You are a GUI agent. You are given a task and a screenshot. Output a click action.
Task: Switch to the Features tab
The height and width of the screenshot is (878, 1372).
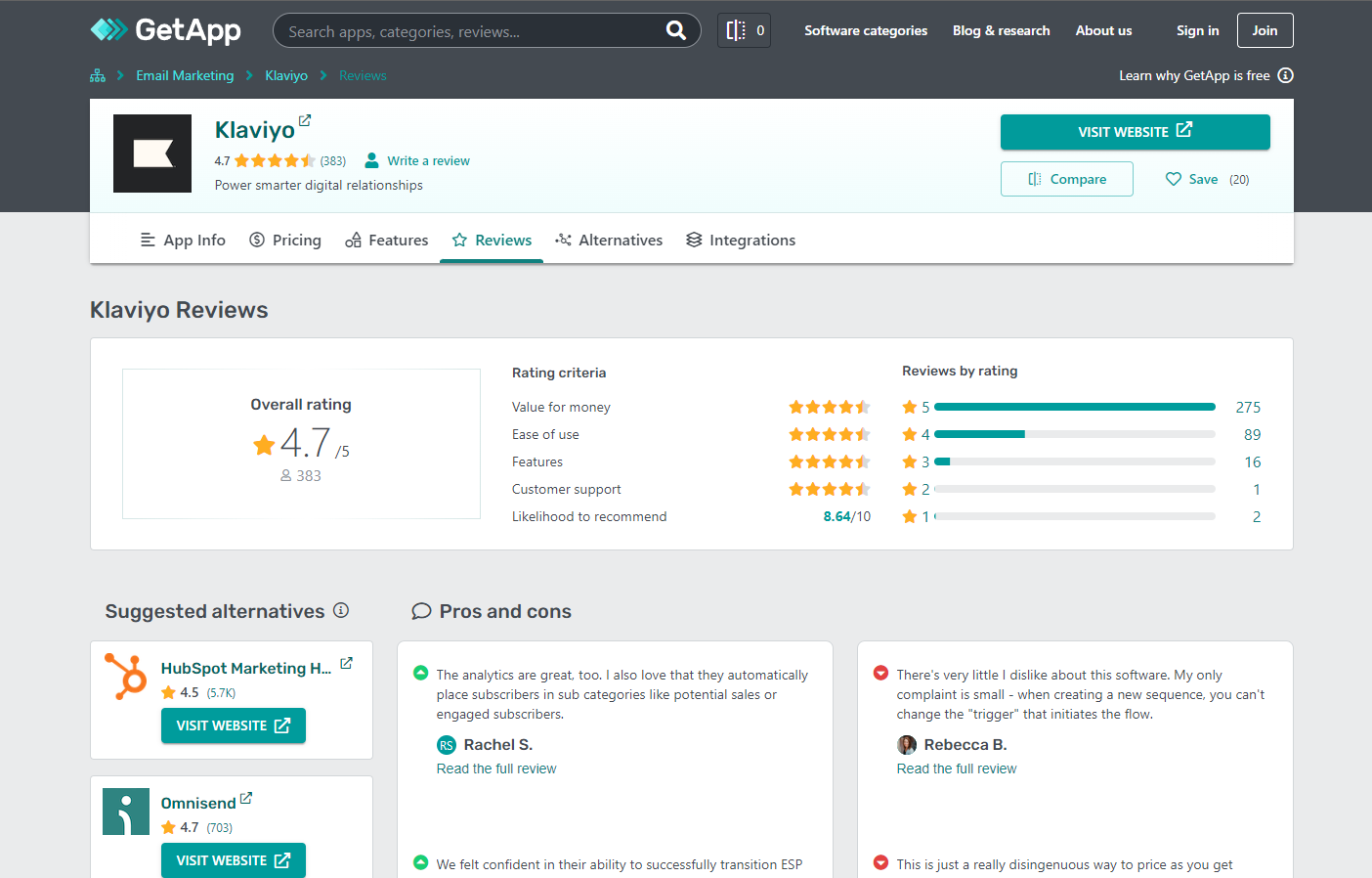tap(387, 240)
